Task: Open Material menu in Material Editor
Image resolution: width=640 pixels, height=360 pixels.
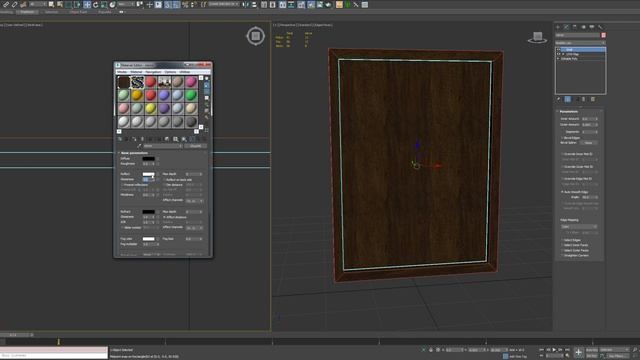Action: [136, 72]
